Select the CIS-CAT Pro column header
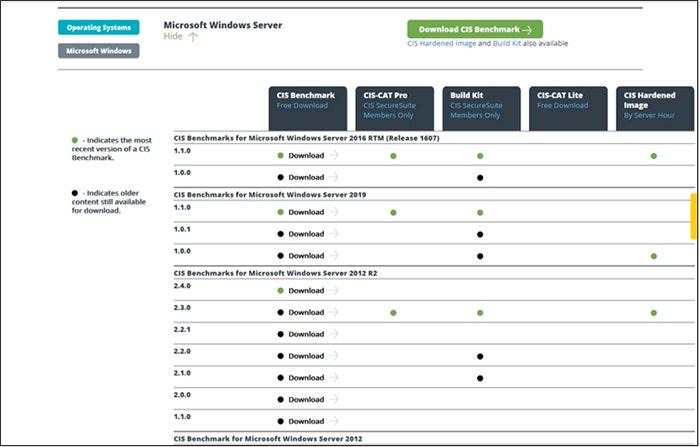The height and width of the screenshot is (447, 700). click(395, 109)
